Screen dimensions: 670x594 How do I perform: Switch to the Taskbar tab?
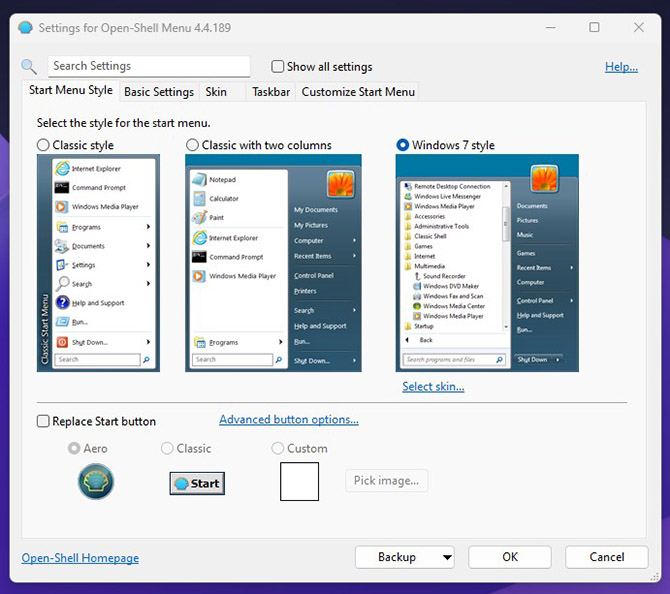pos(271,92)
